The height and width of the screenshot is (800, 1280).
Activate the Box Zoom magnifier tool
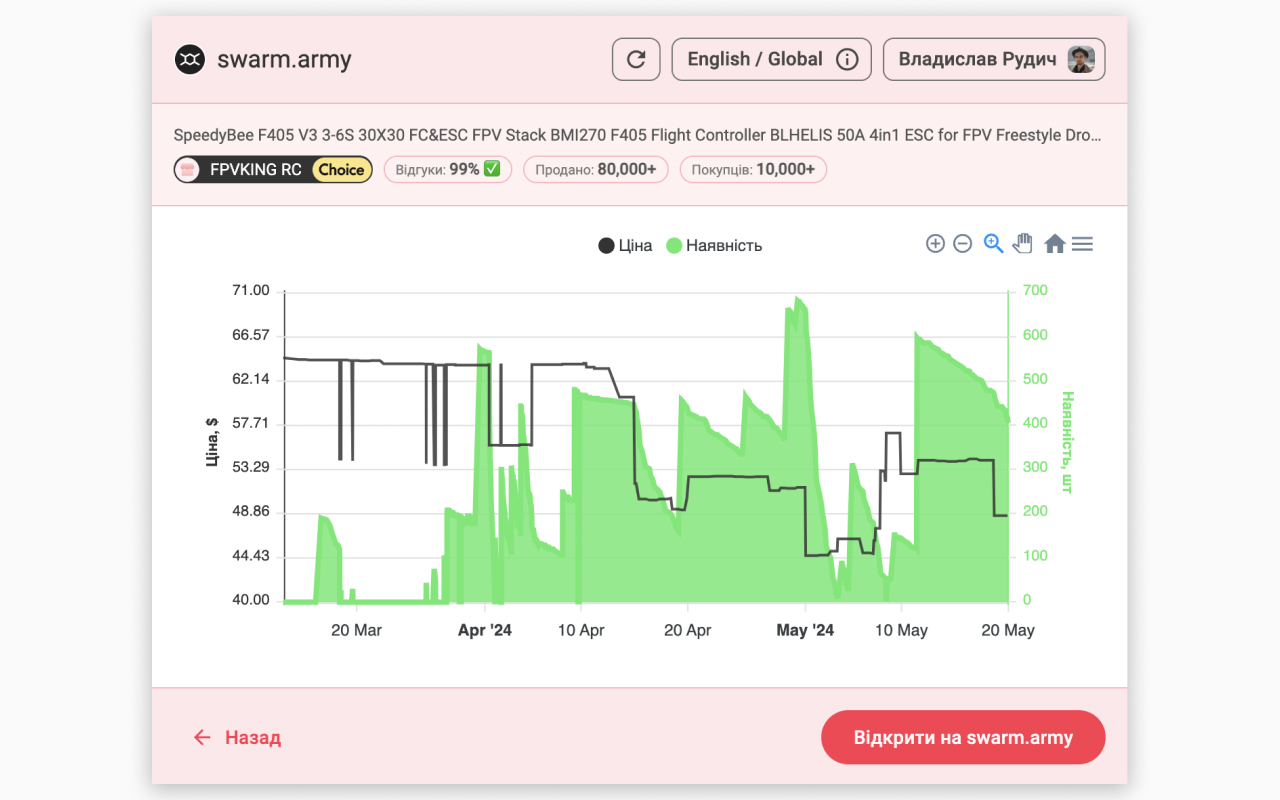coord(992,243)
